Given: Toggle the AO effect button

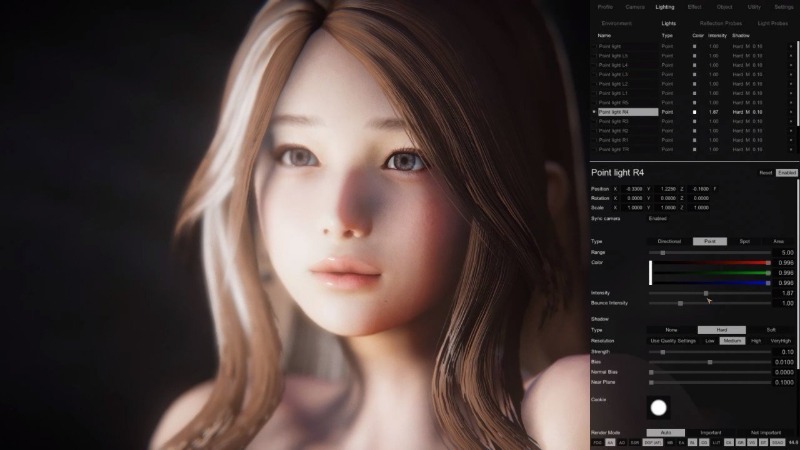Looking at the screenshot, I should click(622, 443).
